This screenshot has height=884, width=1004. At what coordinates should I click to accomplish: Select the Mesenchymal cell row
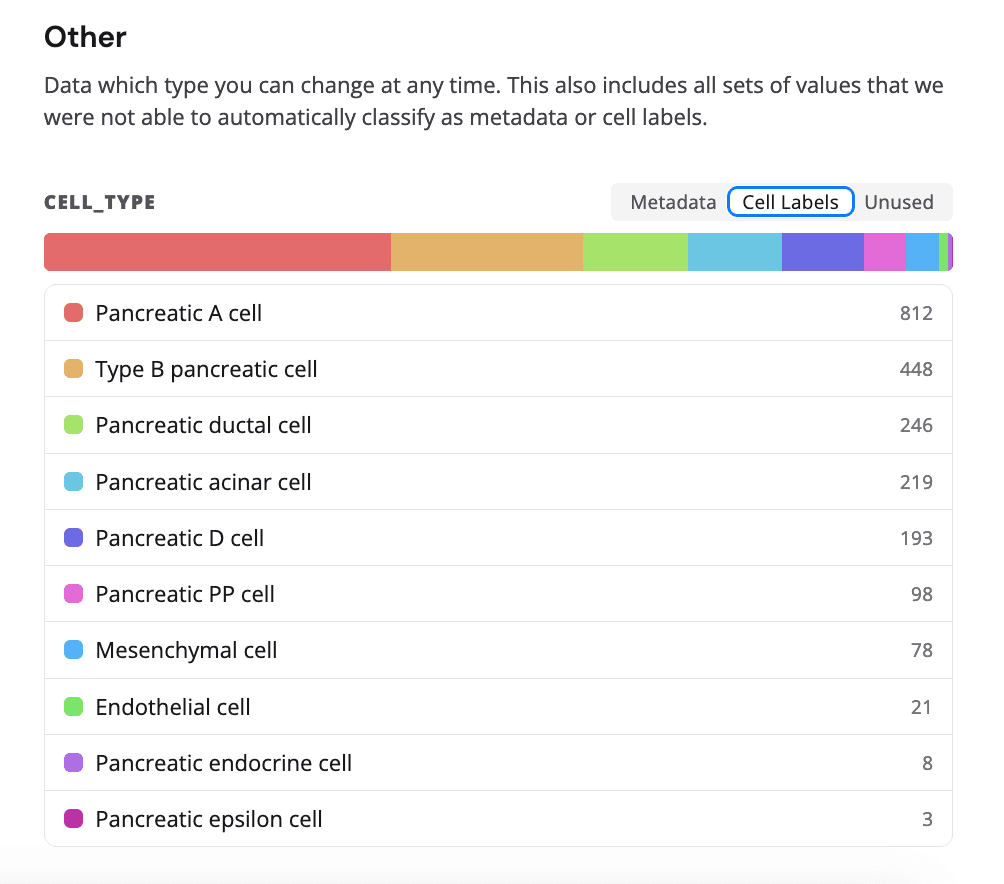400,650
